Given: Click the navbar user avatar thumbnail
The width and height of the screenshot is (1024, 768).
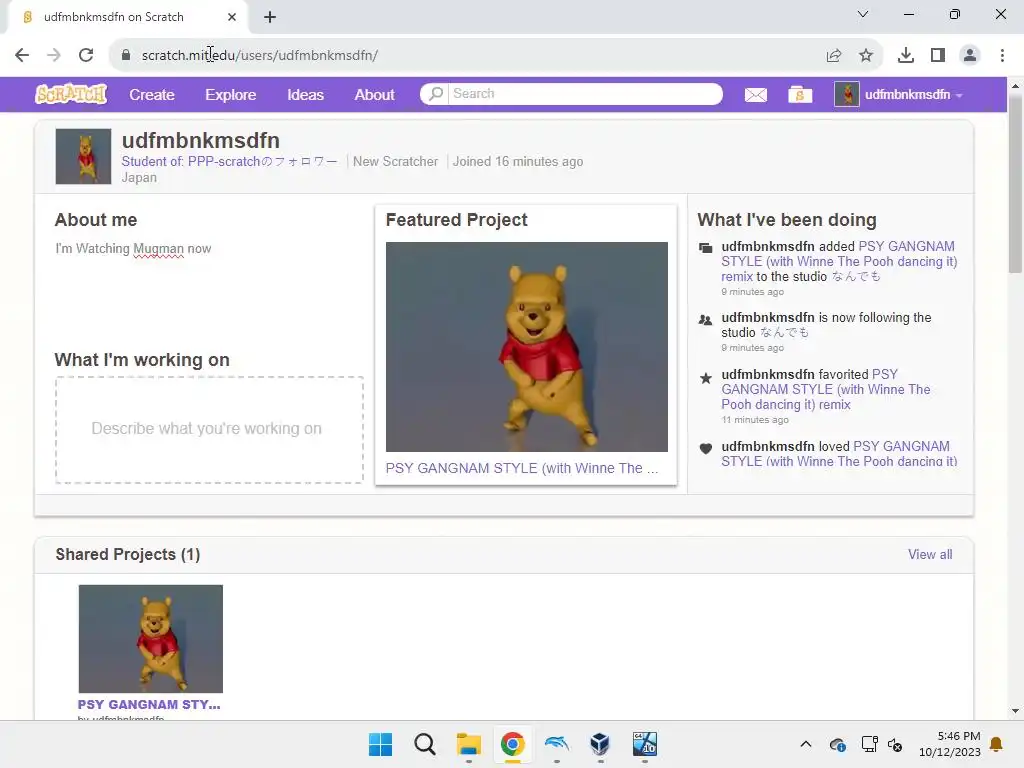Looking at the screenshot, I should 846,95.
